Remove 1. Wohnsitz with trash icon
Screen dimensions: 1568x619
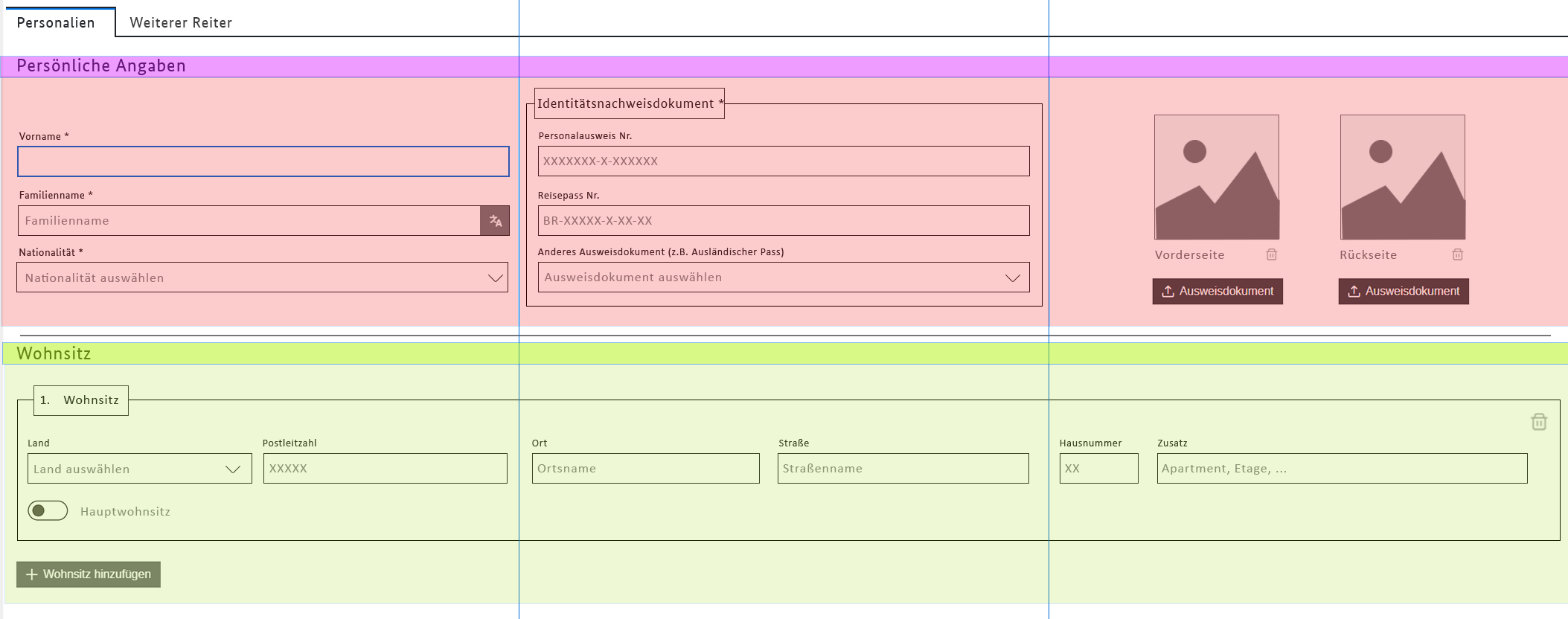(1539, 422)
